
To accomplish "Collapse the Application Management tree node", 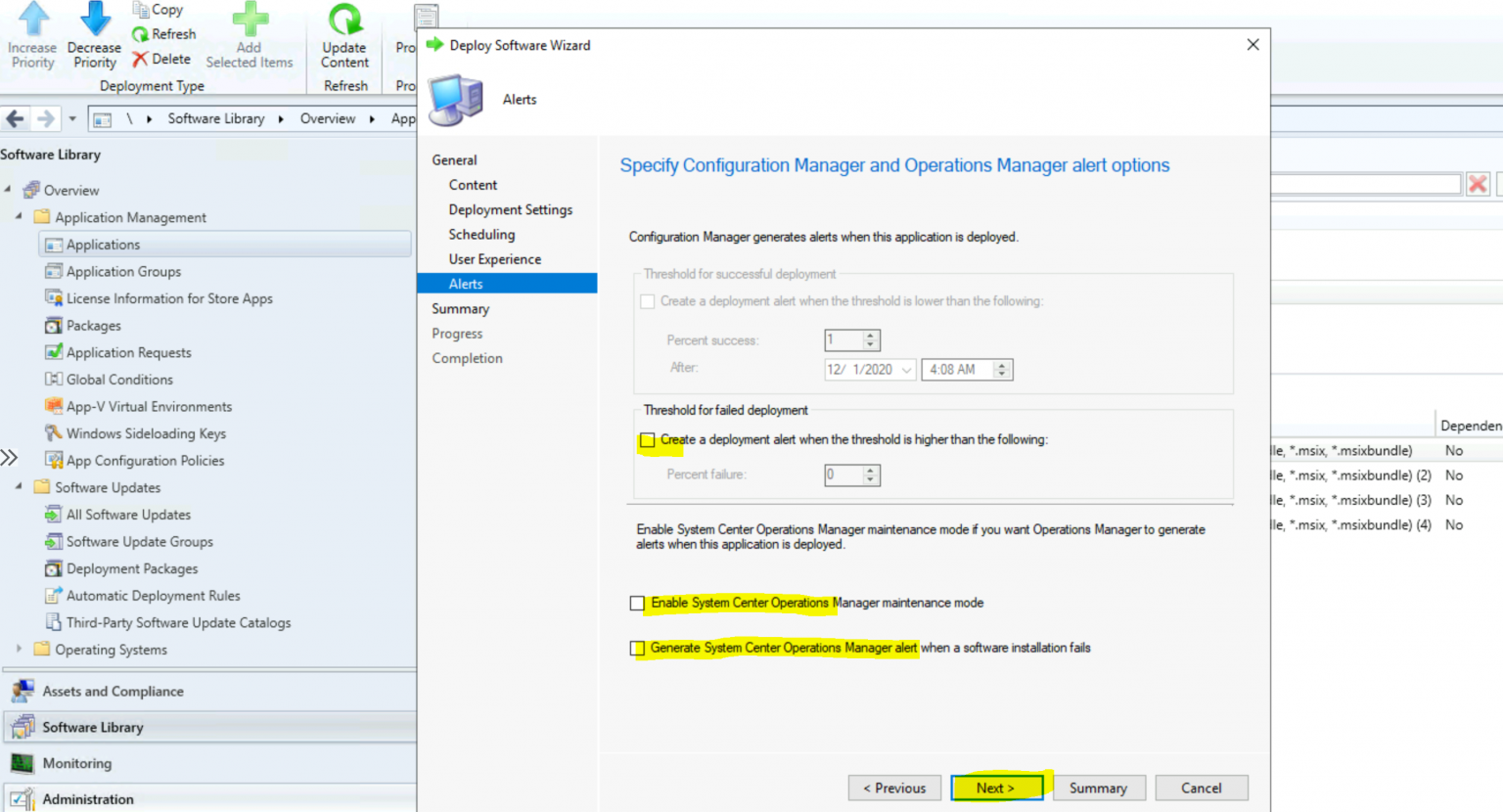I will click(x=18, y=217).
